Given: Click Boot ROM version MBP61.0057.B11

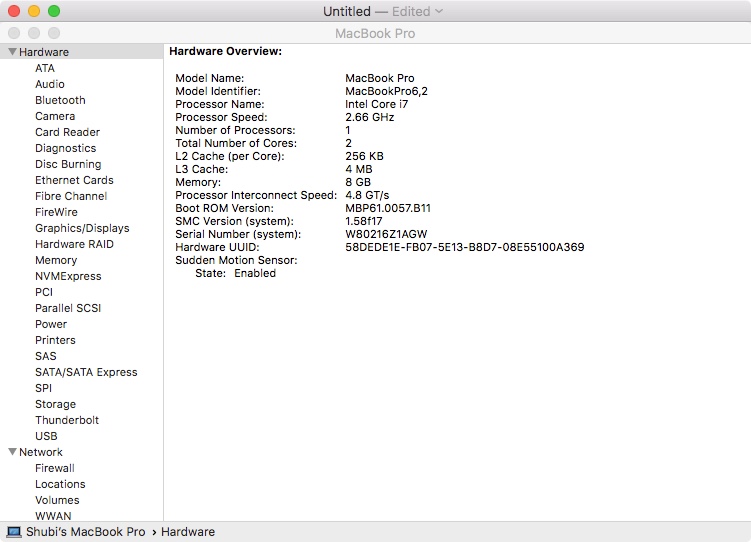Looking at the screenshot, I should pyautogui.click(x=388, y=208).
